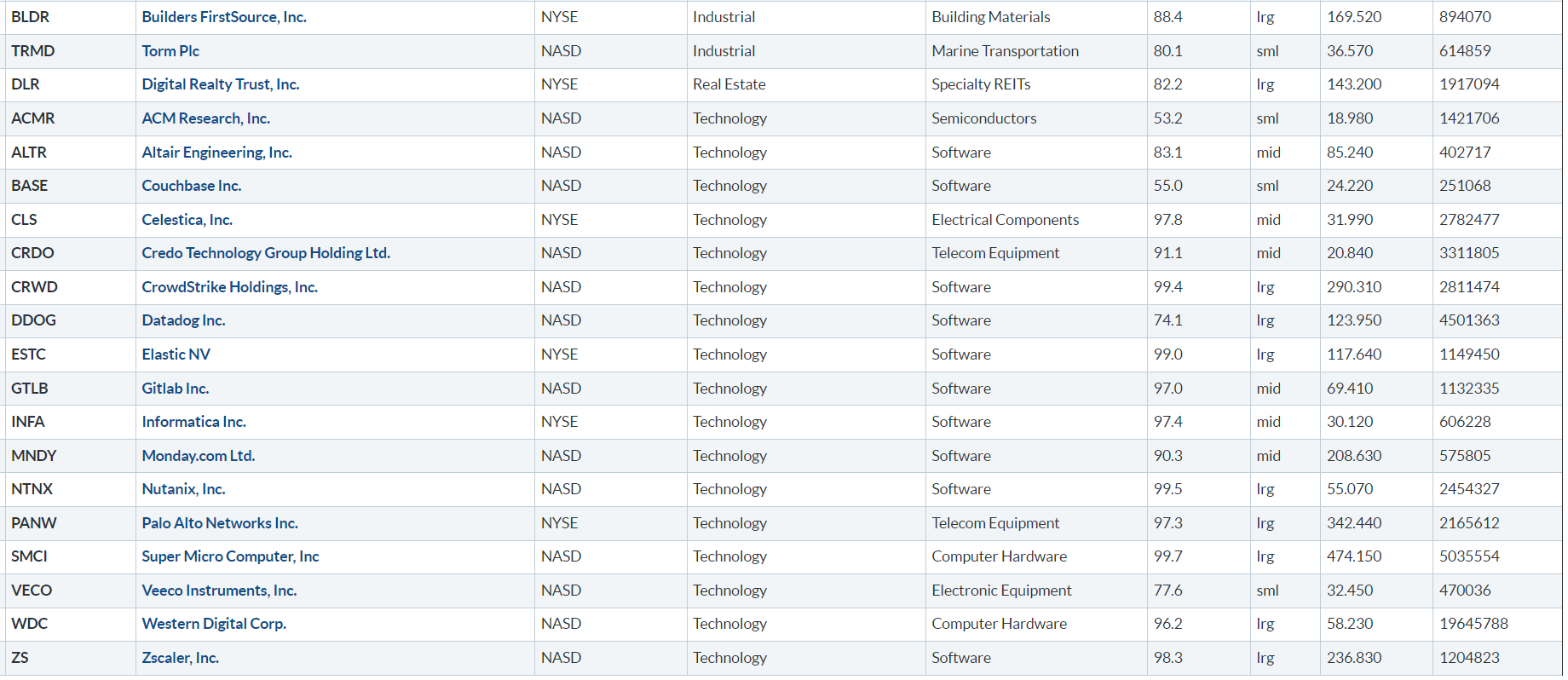Click the Celestica, Inc. link
Image resolution: width=1568 pixels, height=680 pixels.
click(187, 220)
